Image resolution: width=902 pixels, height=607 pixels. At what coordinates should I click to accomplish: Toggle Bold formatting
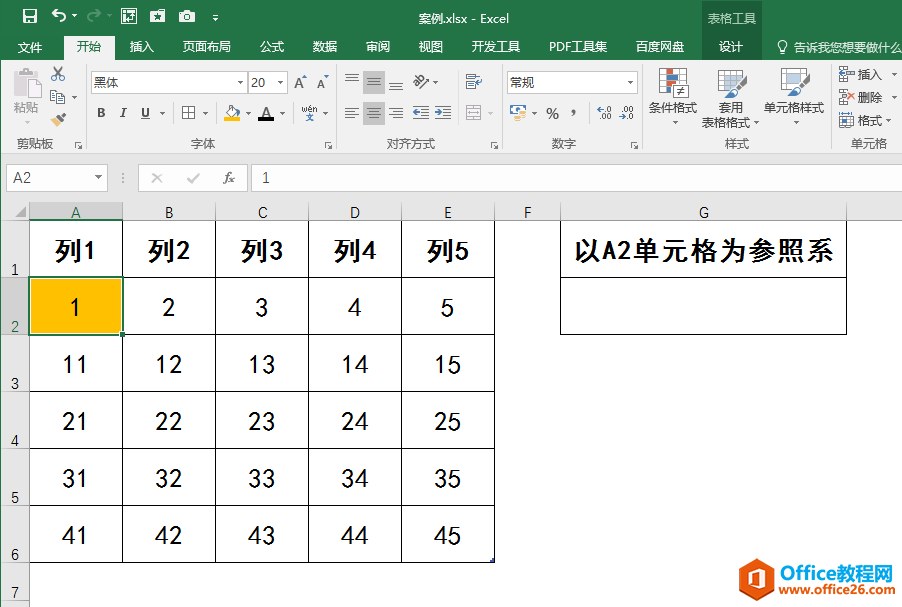click(101, 113)
